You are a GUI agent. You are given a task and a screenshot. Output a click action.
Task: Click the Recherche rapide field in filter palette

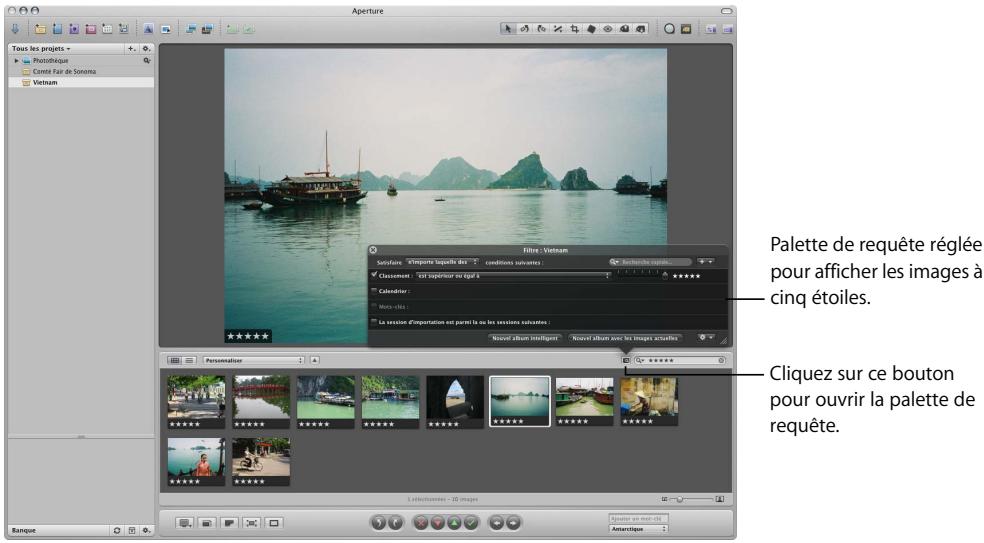tap(650, 262)
